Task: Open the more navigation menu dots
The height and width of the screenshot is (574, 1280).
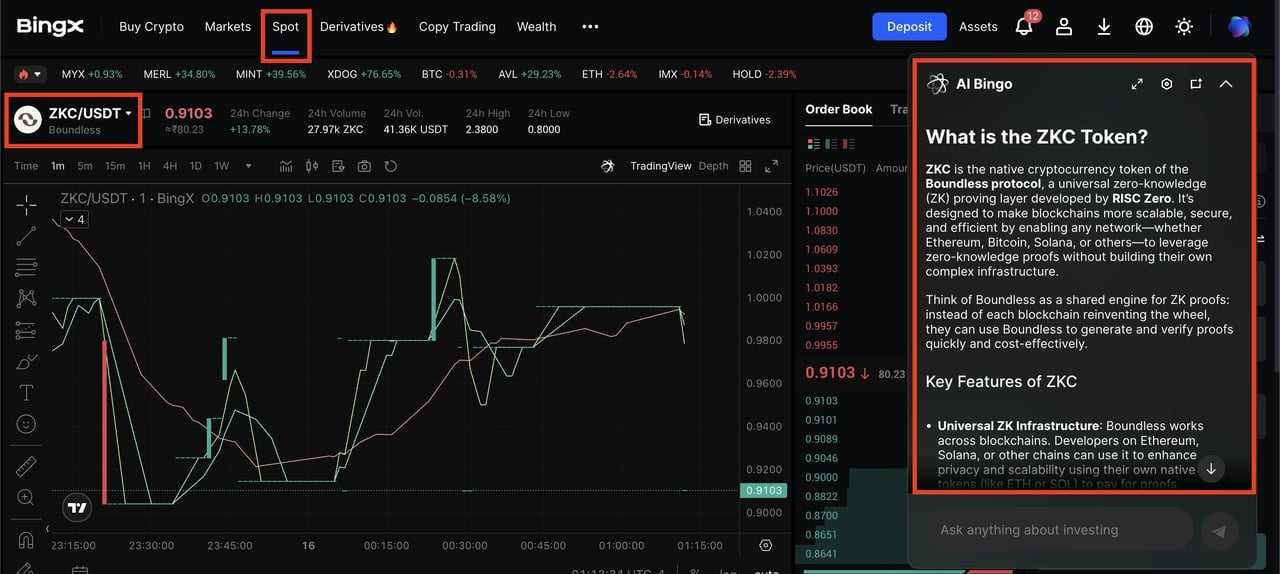Action: (590, 27)
